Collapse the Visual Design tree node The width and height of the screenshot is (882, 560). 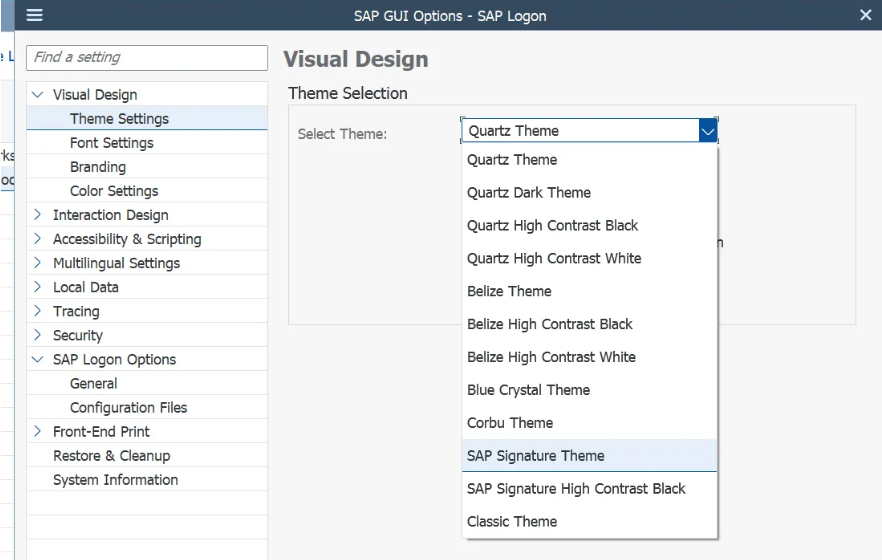coord(38,94)
